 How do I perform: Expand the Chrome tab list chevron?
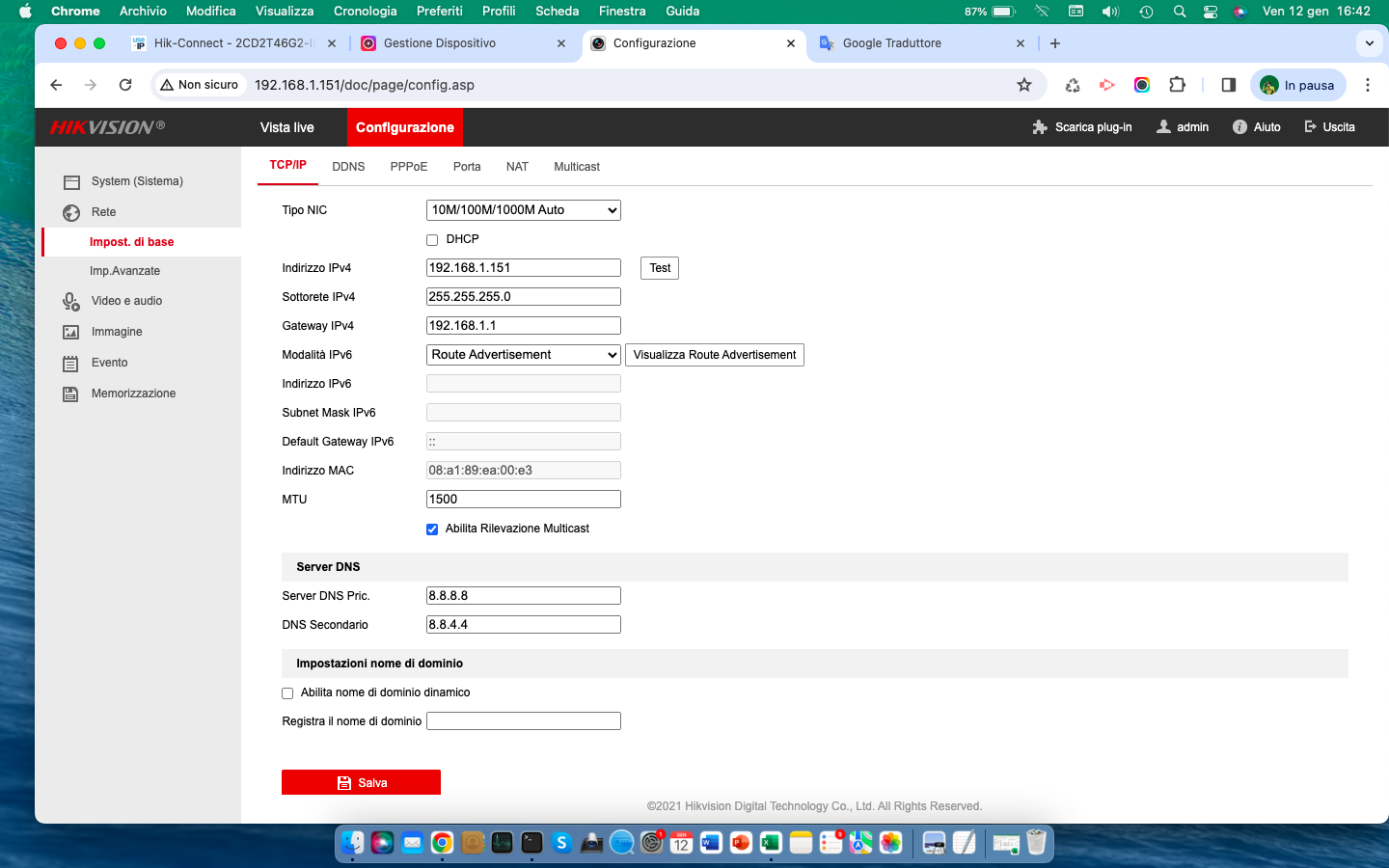click(1369, 43)
